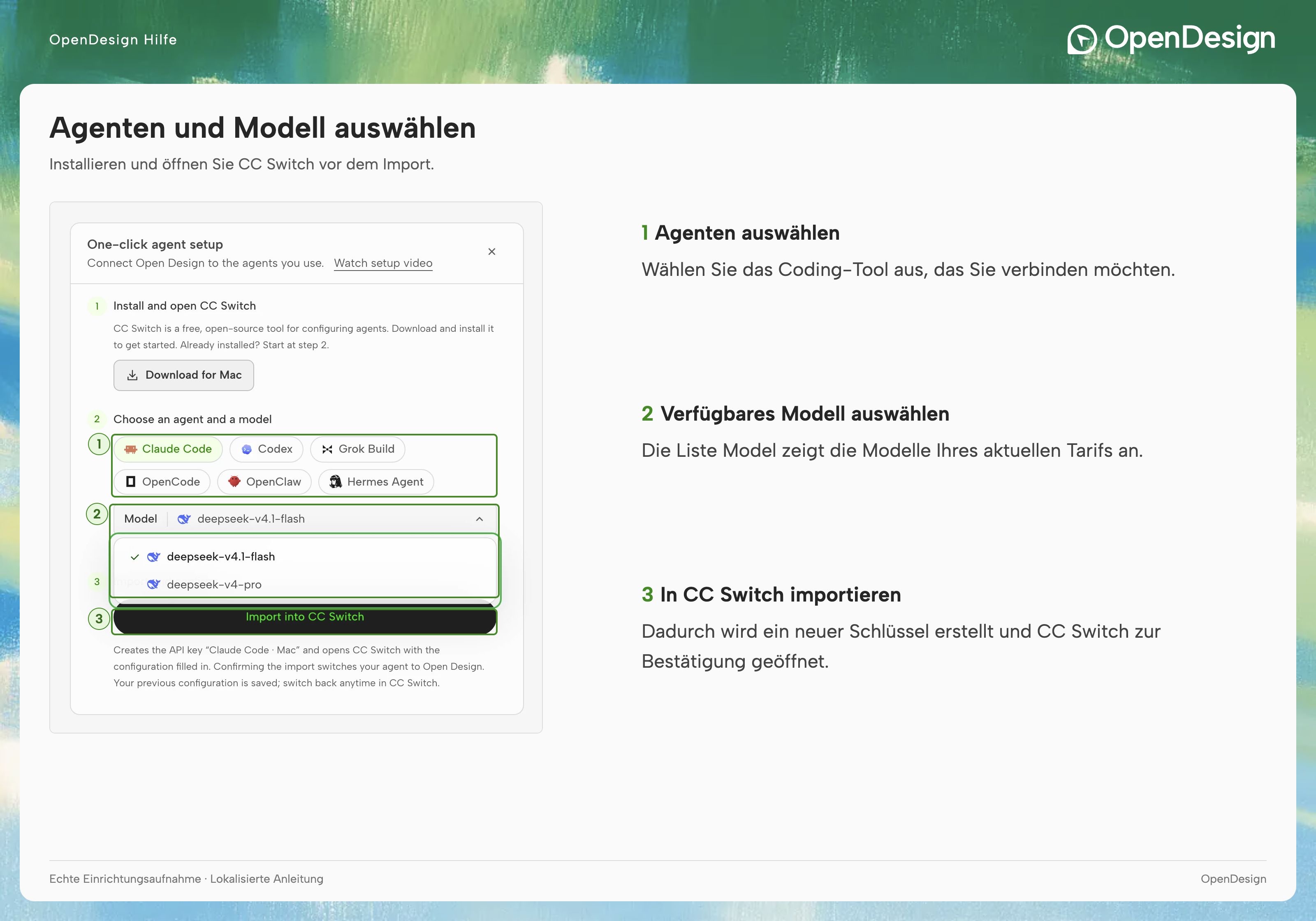
Task: Click the DeepSeek whale icon in Model field
Action: [184, 518]
